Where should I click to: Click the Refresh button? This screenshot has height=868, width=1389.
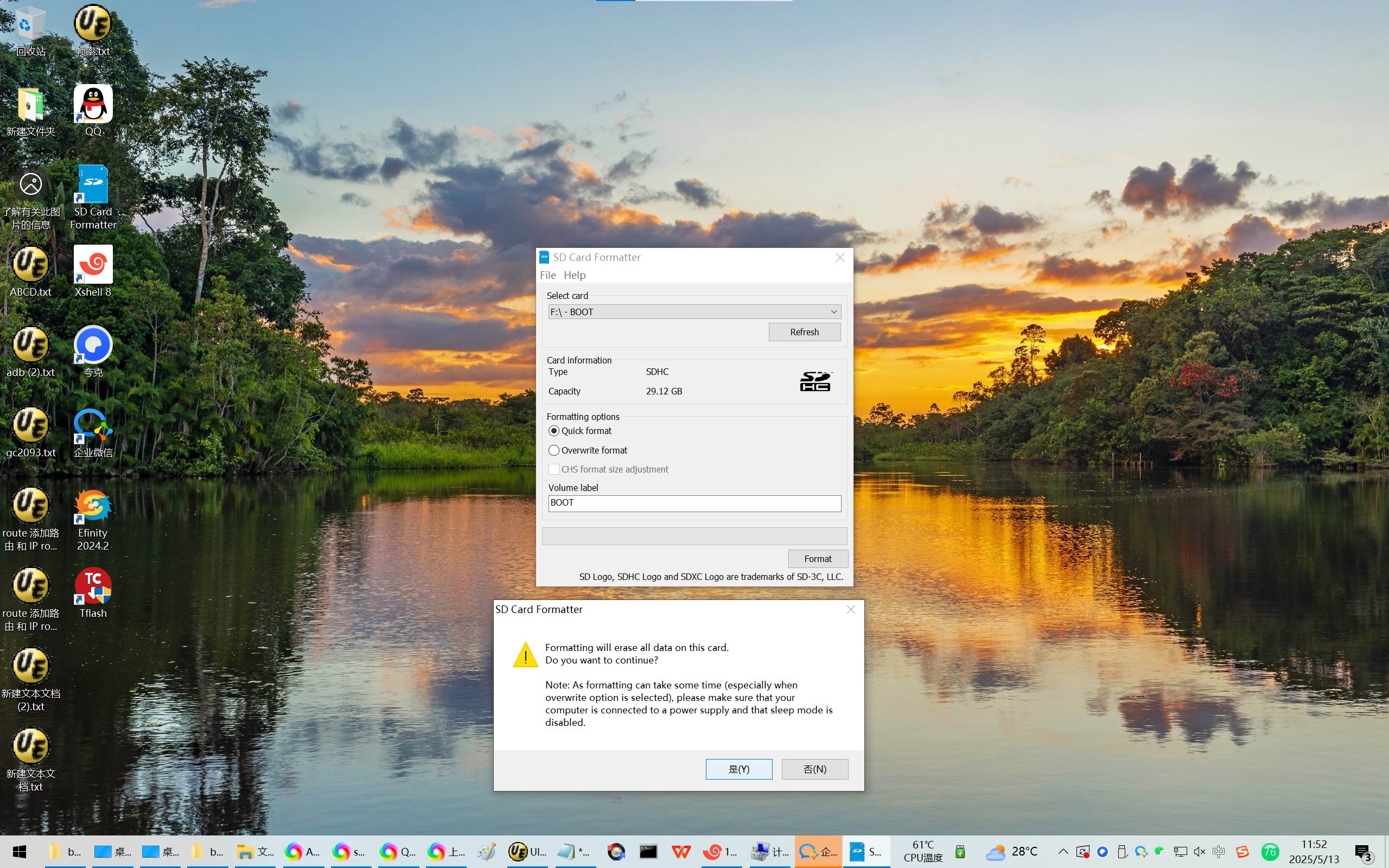point(804,332)
